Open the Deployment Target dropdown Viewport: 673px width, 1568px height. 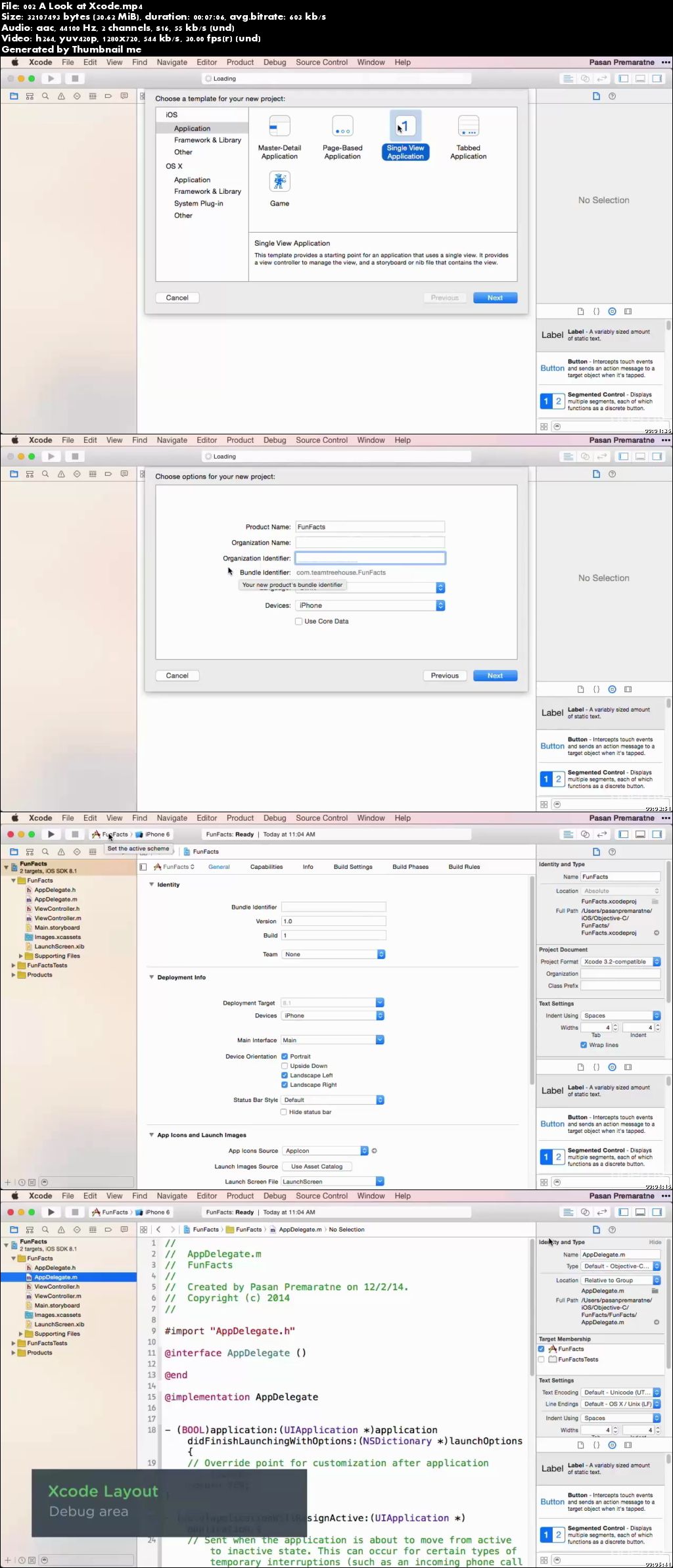coord(333,1003)
